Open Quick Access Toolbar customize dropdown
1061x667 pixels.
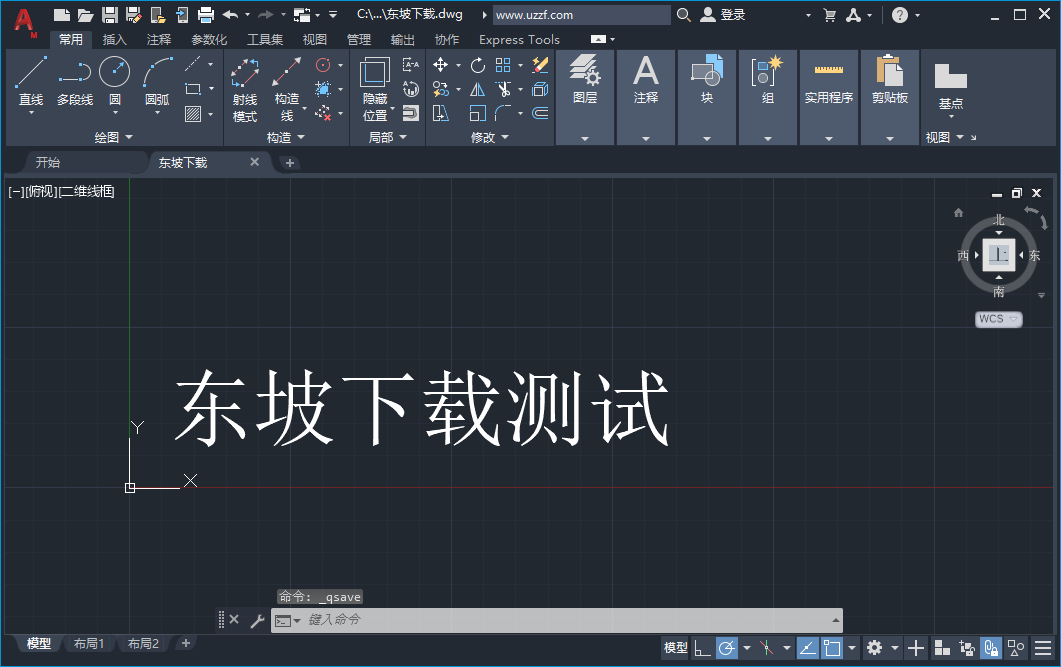tap(333, 15)
